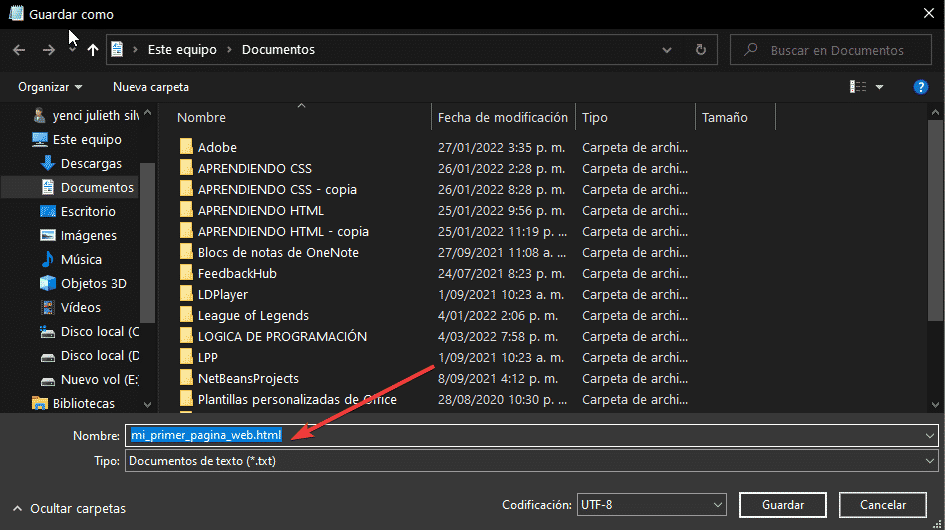Open the help question mark icon
The image size is (945, 530).
[921, 87]
